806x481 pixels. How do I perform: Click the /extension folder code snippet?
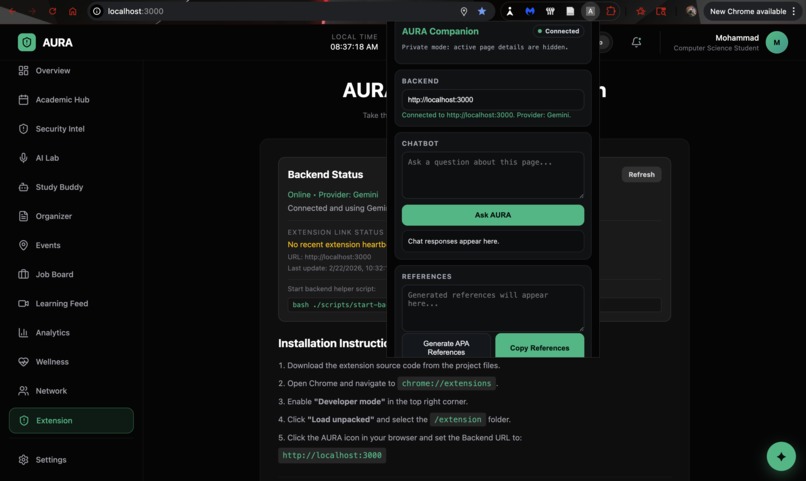pyautogui.click(x=457, y=419)
